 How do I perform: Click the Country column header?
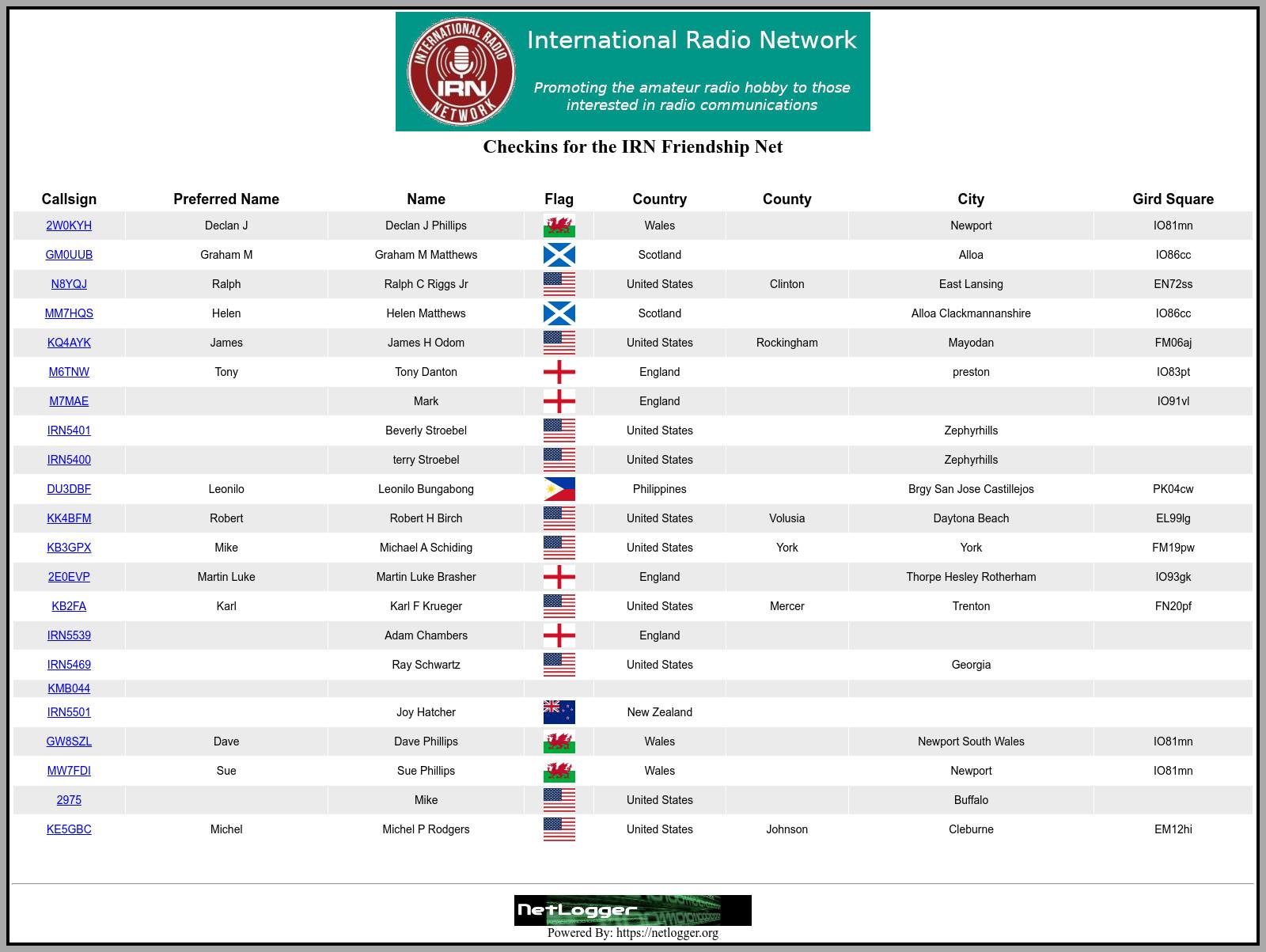coord(659,199)
